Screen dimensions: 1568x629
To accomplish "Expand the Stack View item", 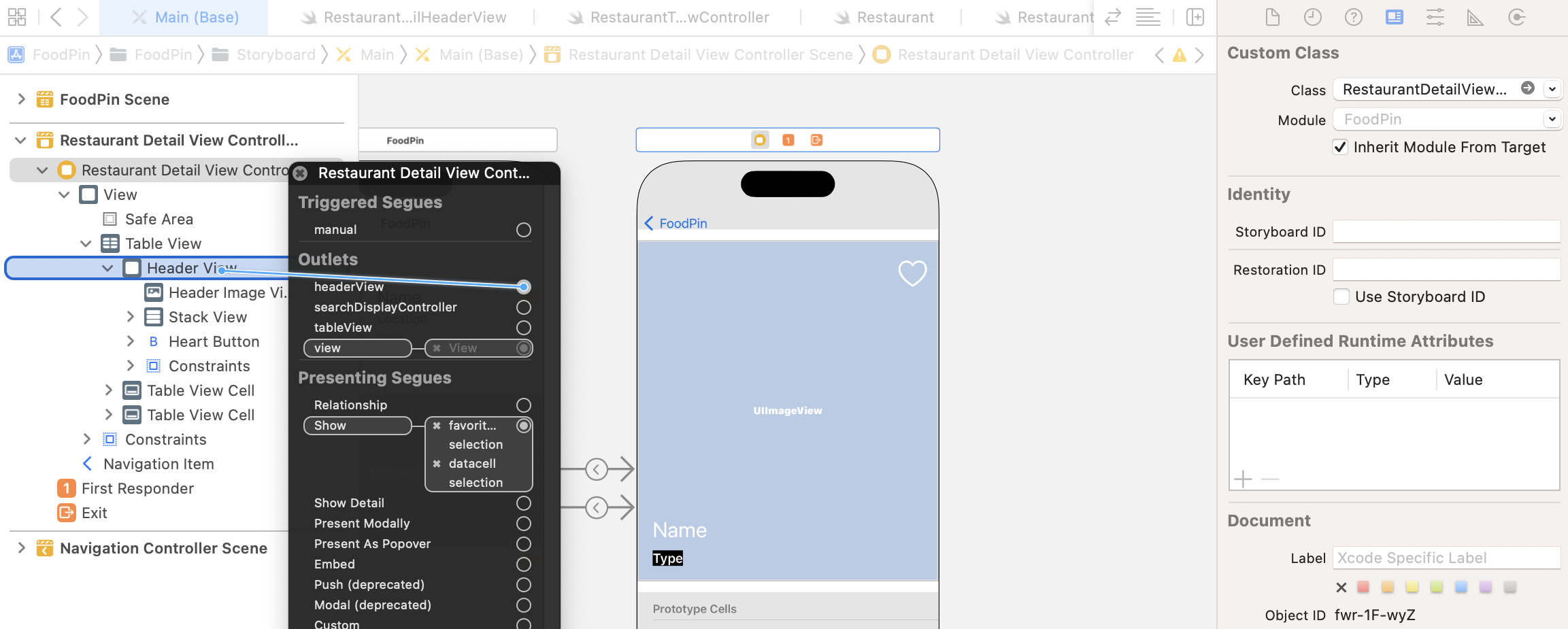I will pyautogui.click(x=131, y=317).
